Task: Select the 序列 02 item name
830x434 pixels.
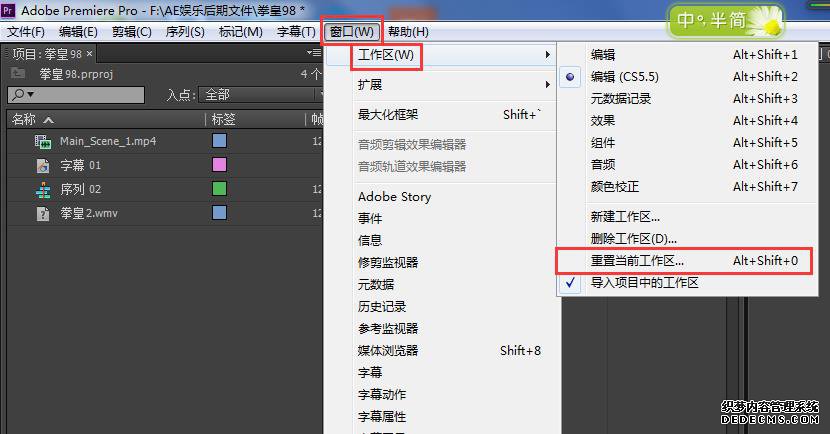Action: (80, 189)
